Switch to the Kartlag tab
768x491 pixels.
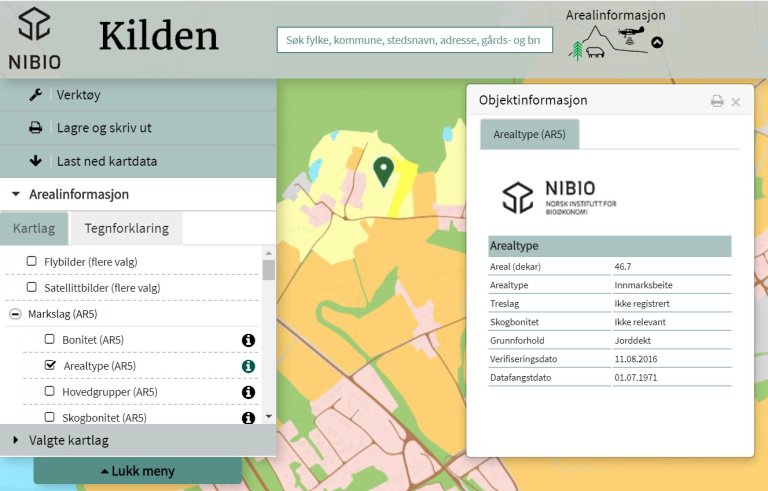pos(34,228)
